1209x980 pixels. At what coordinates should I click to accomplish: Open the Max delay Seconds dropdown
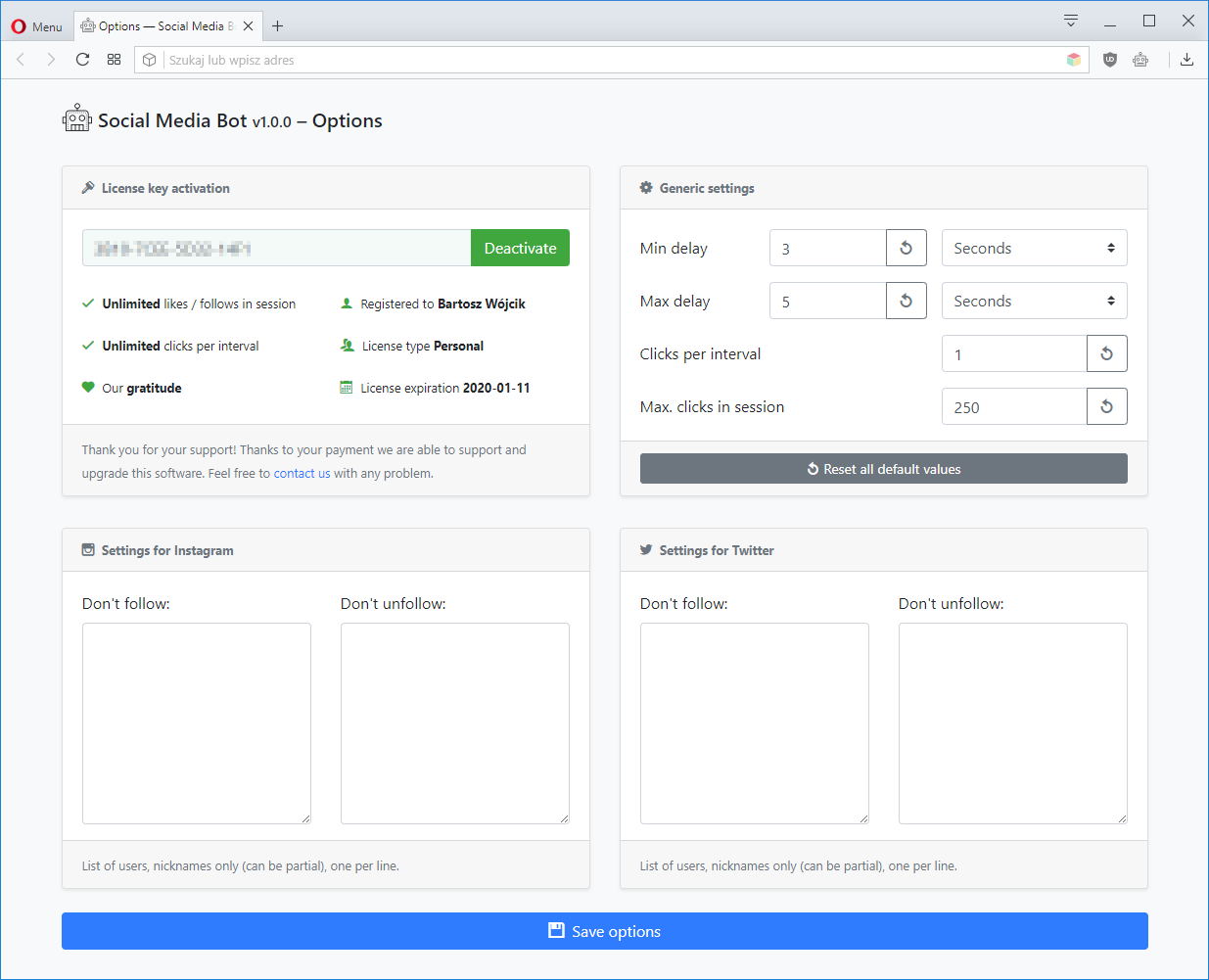tap(1035, 301)
